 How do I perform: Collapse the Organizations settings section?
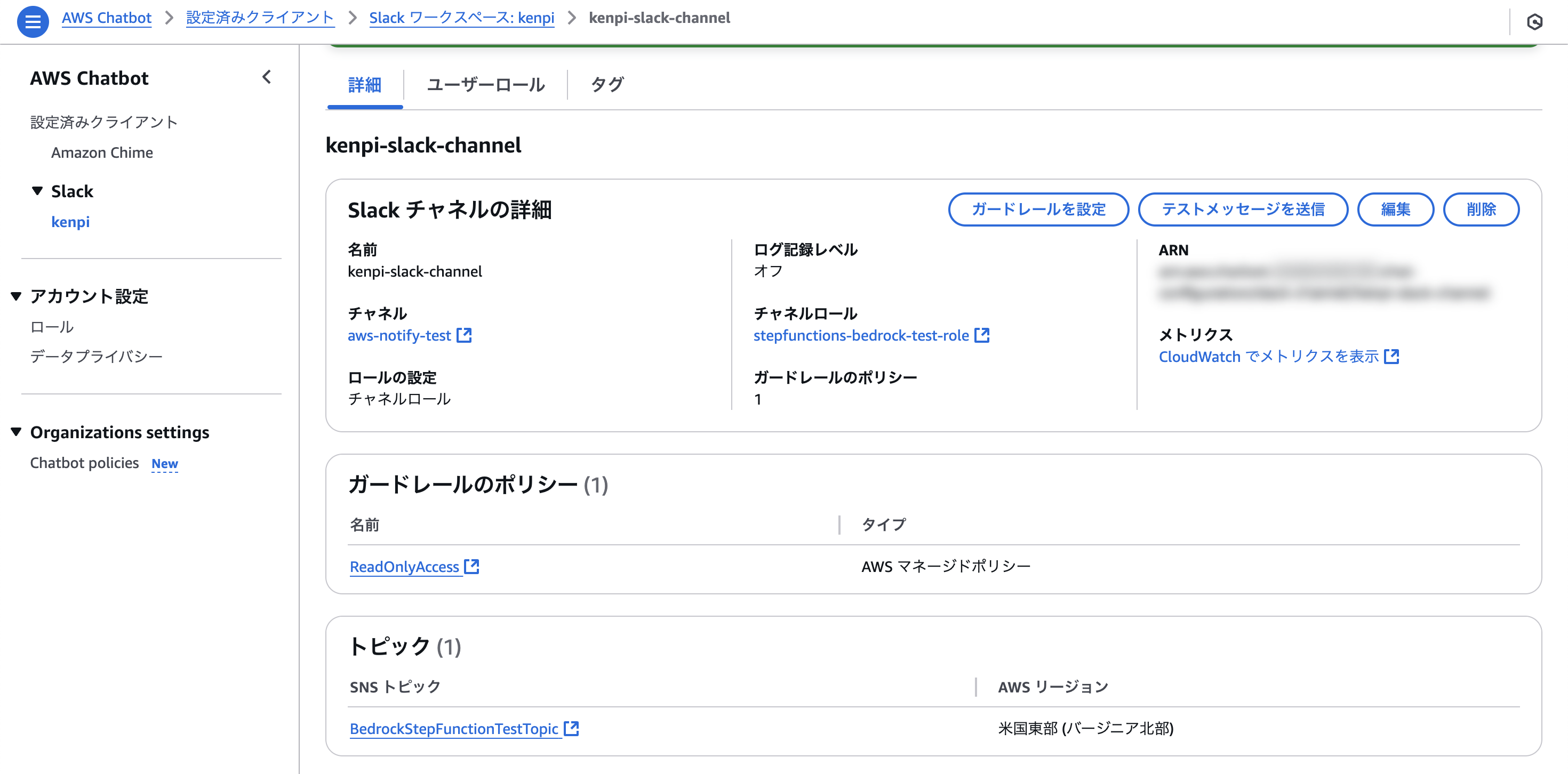click(x=17, y=431)
